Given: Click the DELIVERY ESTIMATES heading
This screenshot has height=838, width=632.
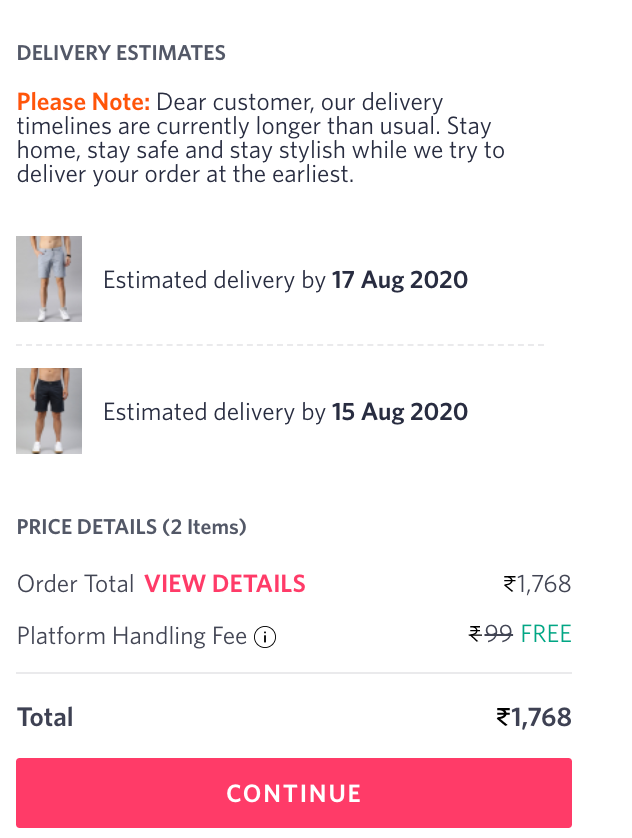Looking at the screenshot, I should click(121, 53).
